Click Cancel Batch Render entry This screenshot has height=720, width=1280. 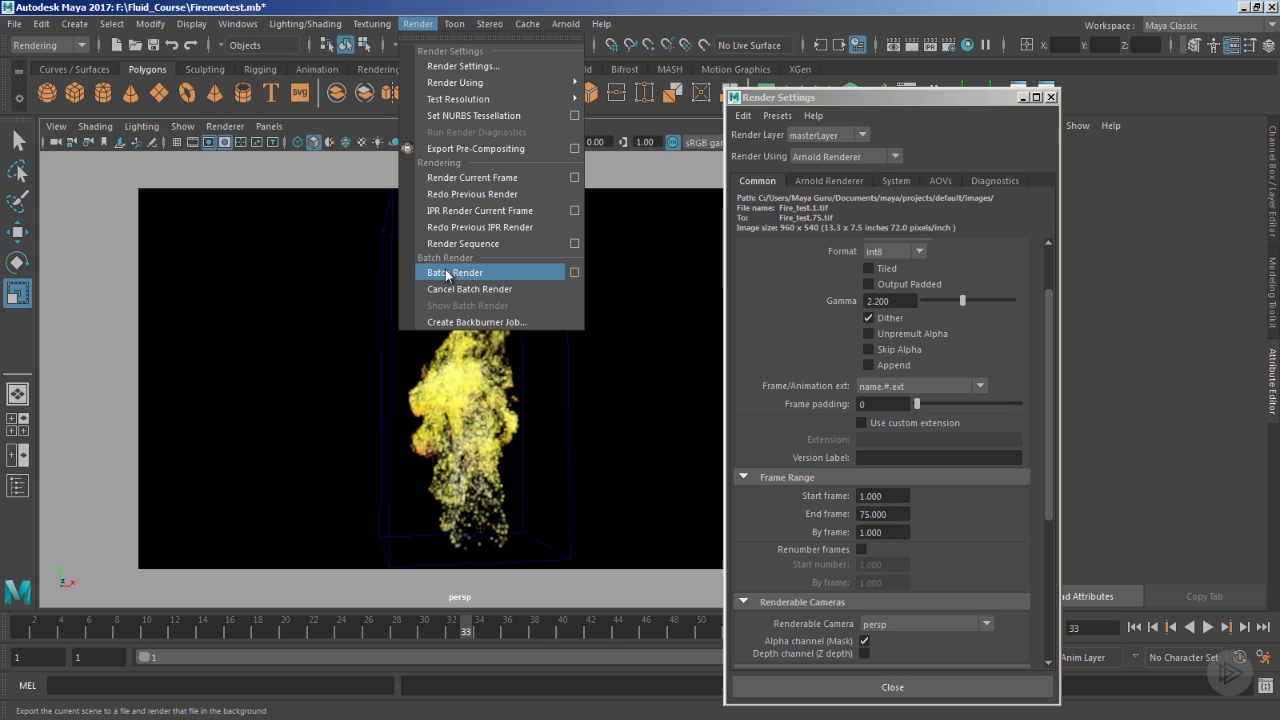click(470, 289)
